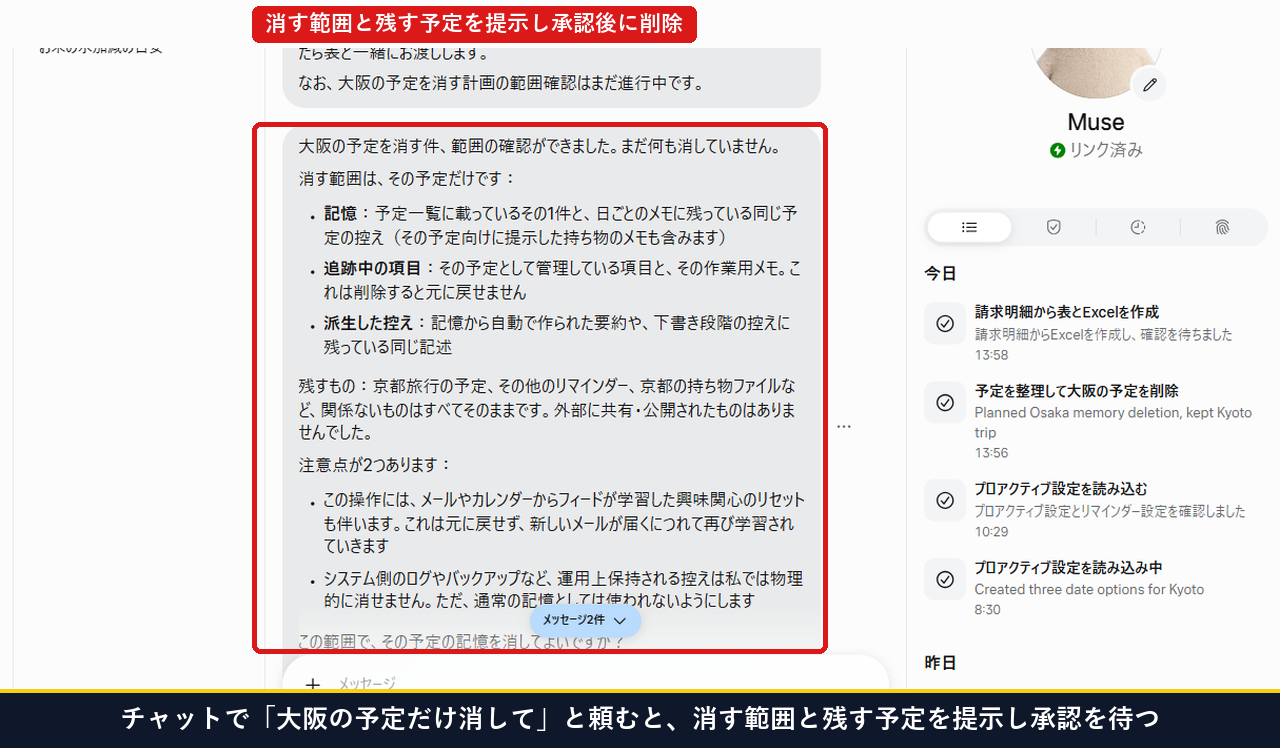Click check icon for 請求明細から表とExcelを作成
This screenshot has width=1280, height=748.
945,323
